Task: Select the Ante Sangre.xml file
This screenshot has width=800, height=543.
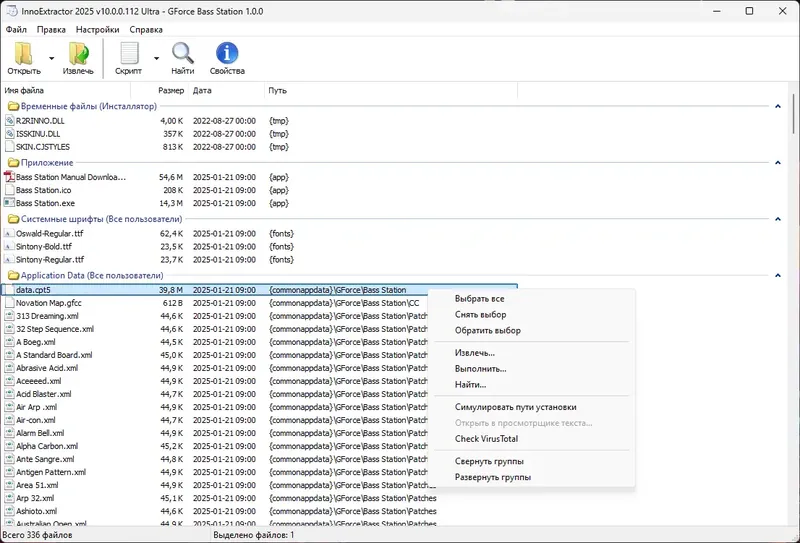Action: pos(45,459)
